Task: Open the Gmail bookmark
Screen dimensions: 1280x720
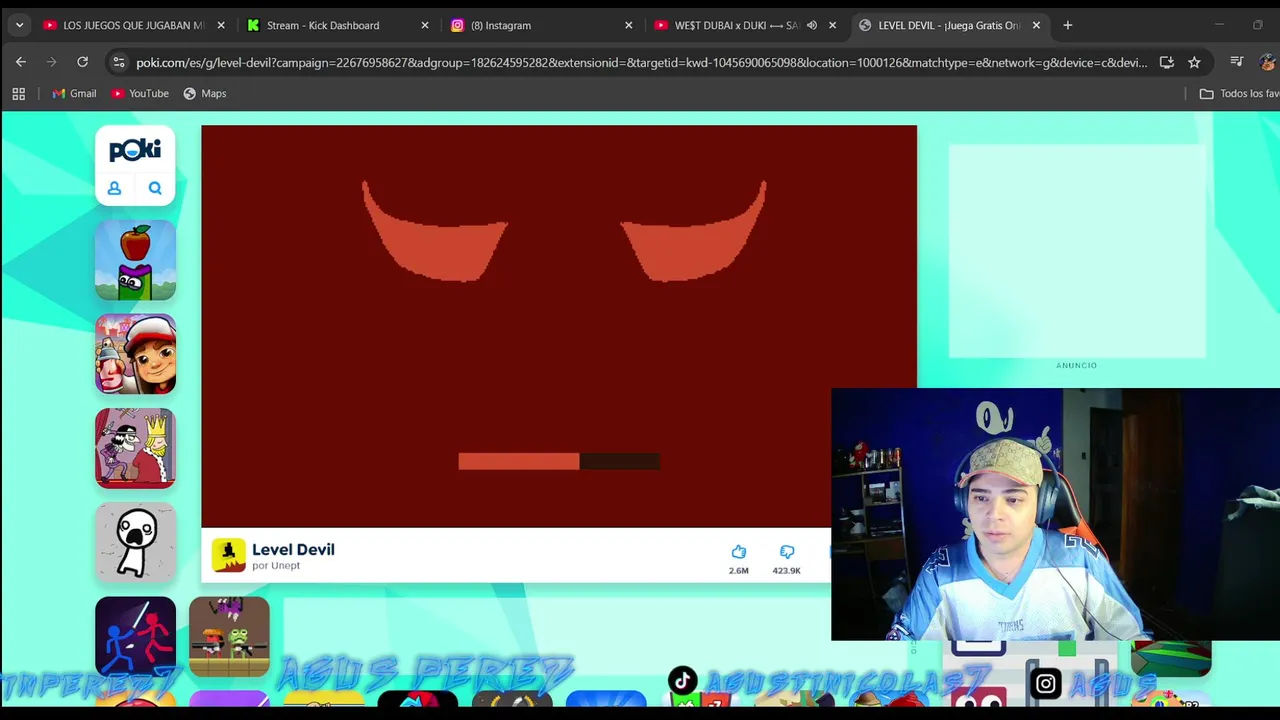Action: (x=74, y=93)
